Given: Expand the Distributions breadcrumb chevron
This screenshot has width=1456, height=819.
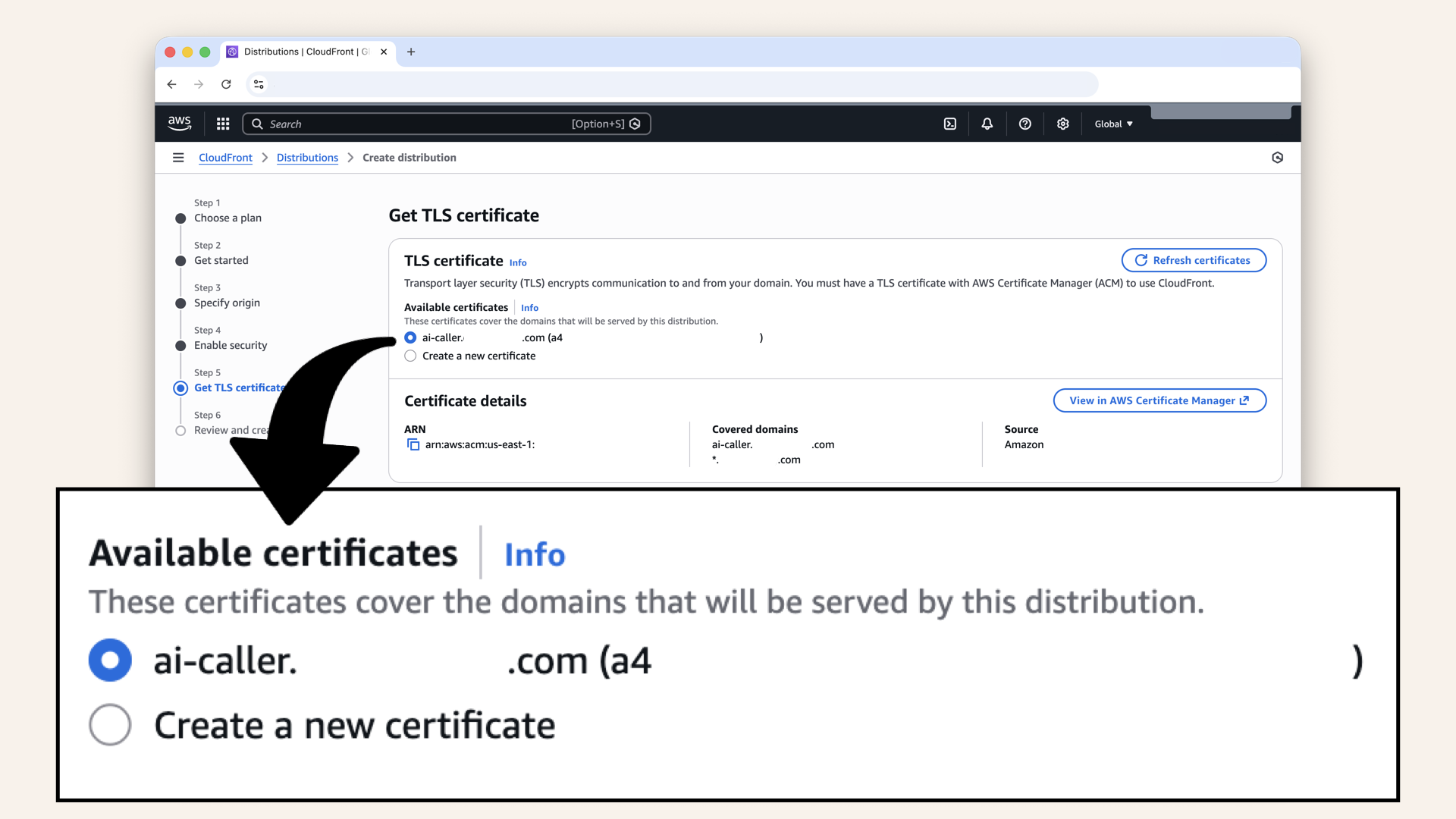Looking at the screenshot, I should point(350,157).
